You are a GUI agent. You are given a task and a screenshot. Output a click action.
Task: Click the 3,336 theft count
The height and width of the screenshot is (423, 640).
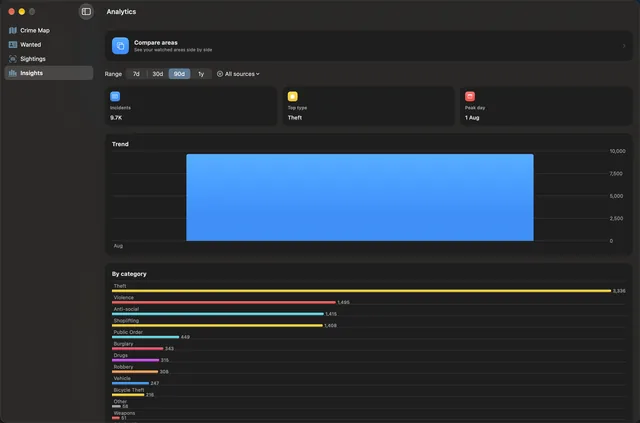(x=619, y=291)
